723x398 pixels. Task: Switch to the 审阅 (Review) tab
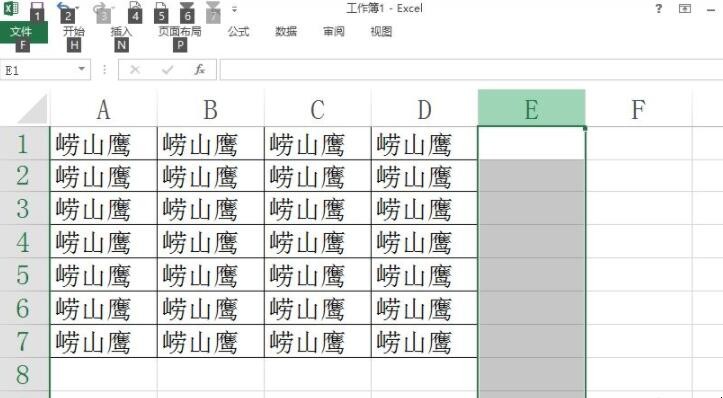click(334, 31)
